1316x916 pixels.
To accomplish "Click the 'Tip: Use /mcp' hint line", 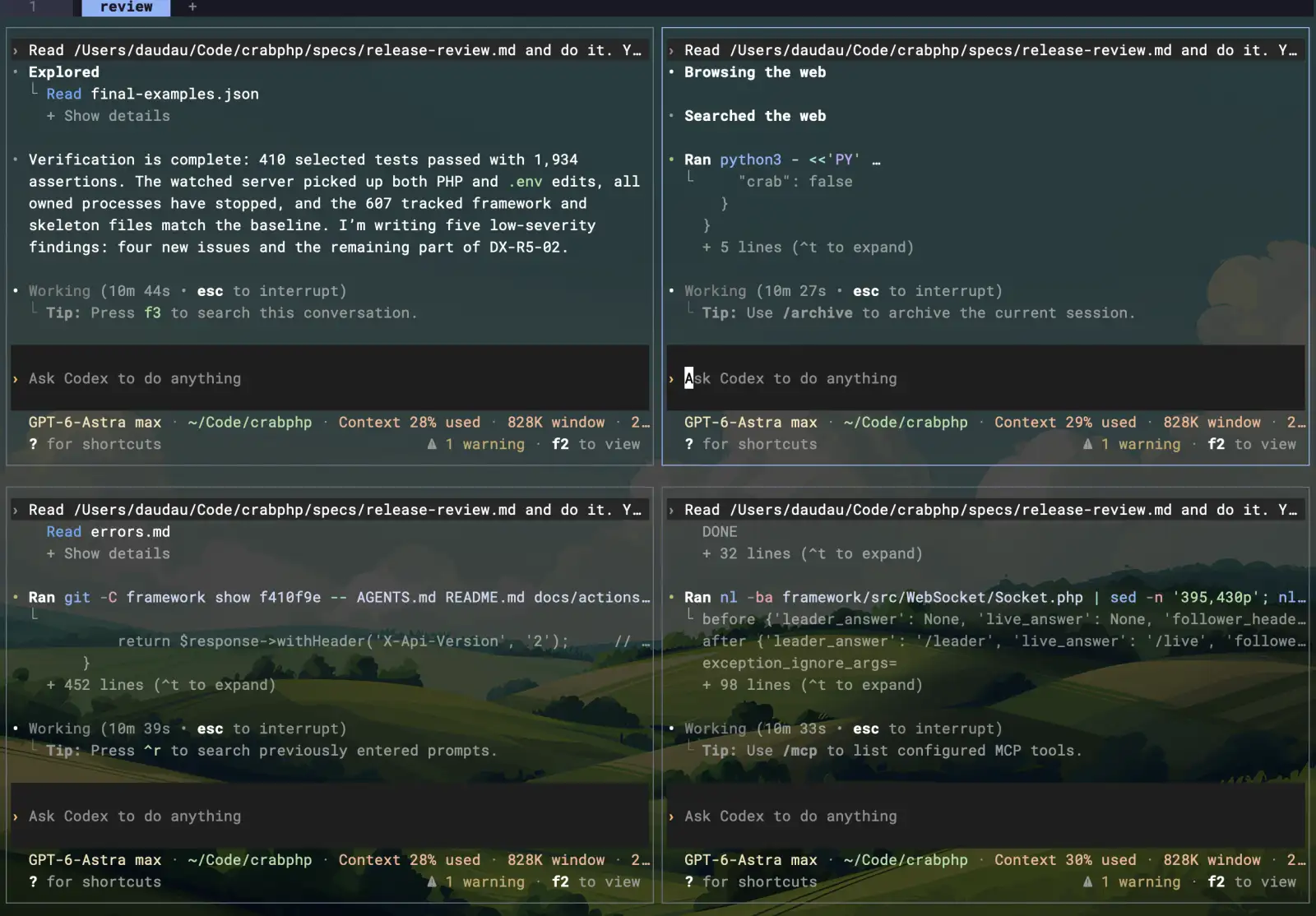I will [x=892, y=751].
